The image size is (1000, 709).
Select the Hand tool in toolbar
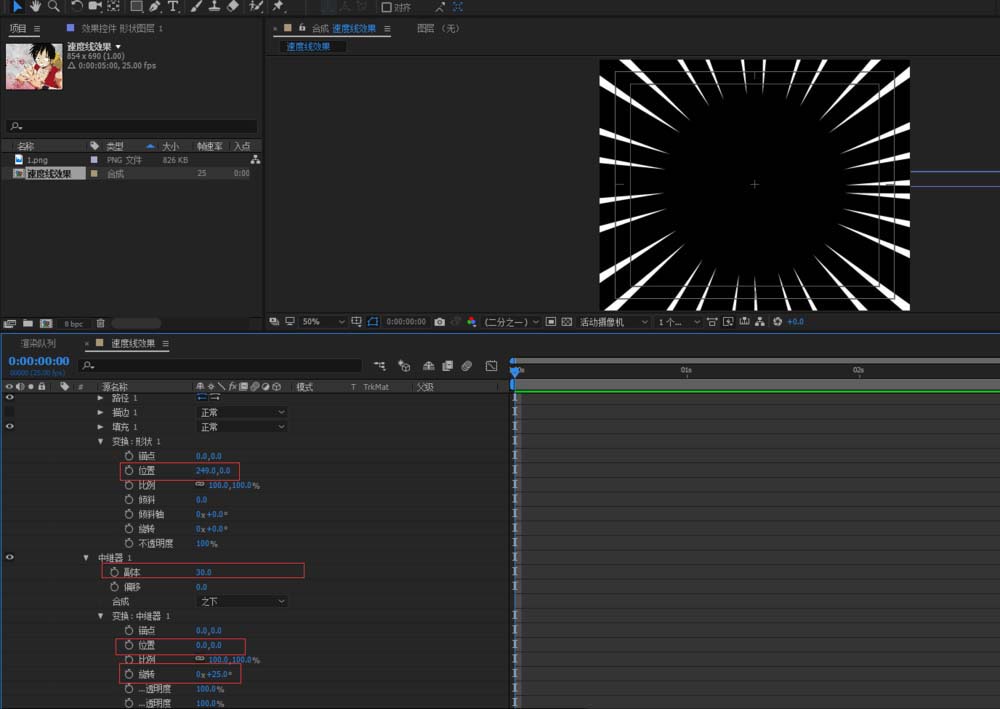[x=35, y=6]
